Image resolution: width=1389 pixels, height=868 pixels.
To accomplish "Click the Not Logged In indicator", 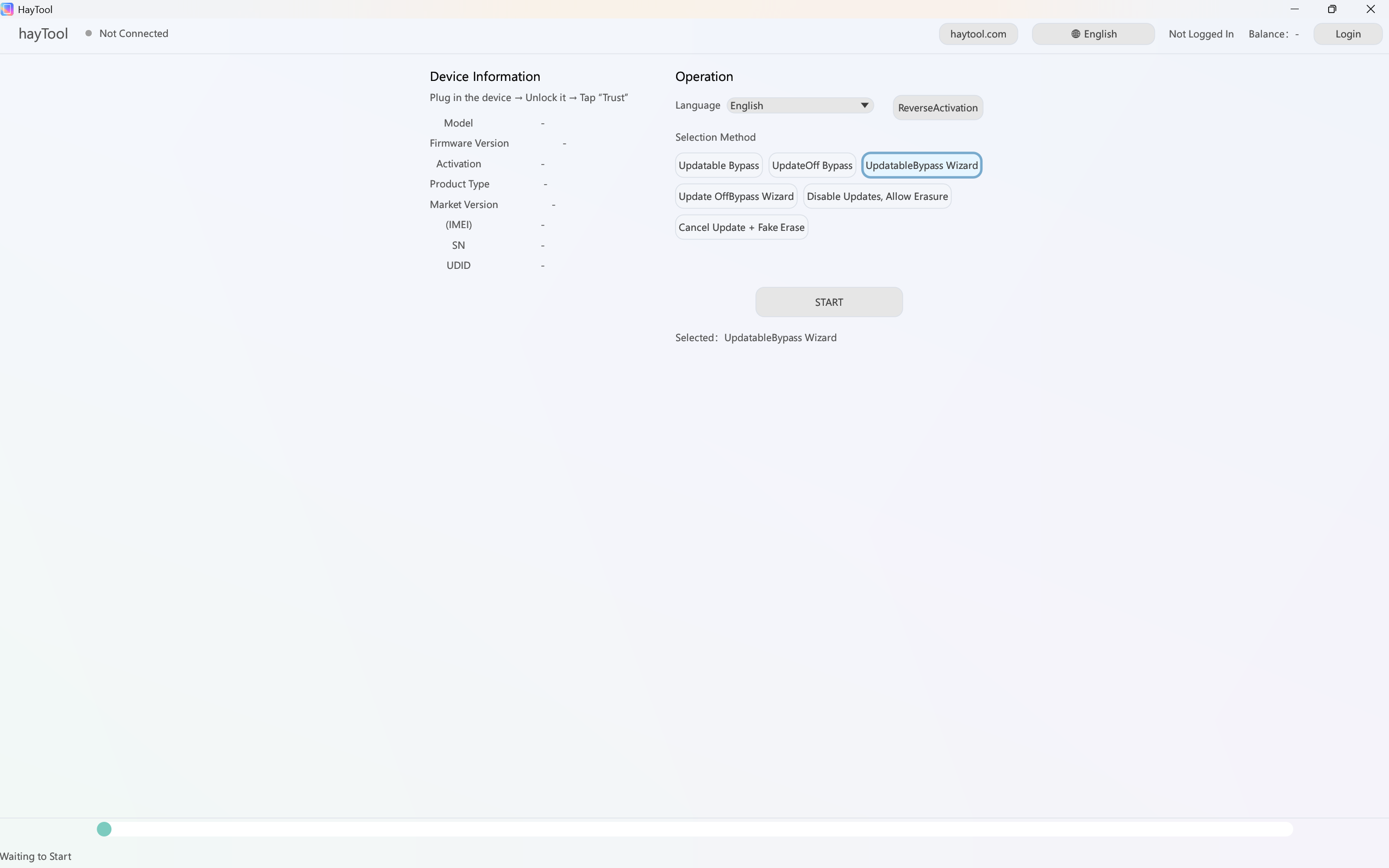I will pyautogui.click(x=1200, y=34).
